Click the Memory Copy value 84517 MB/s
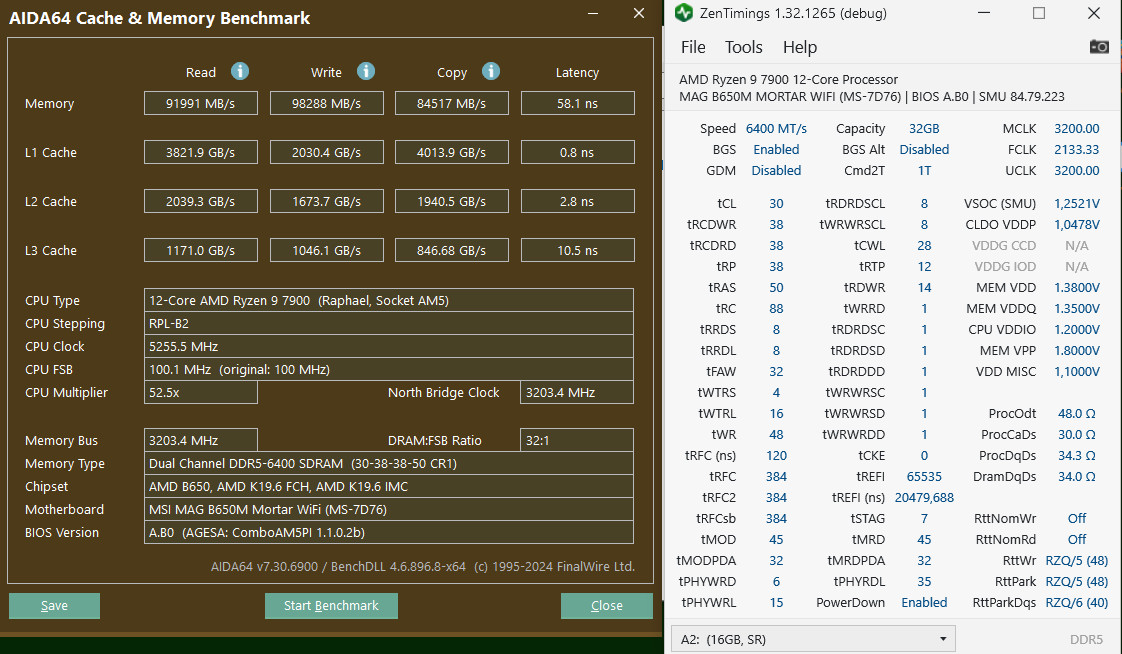This screenshot has width=1122, height=654. [x=452, y=103]
